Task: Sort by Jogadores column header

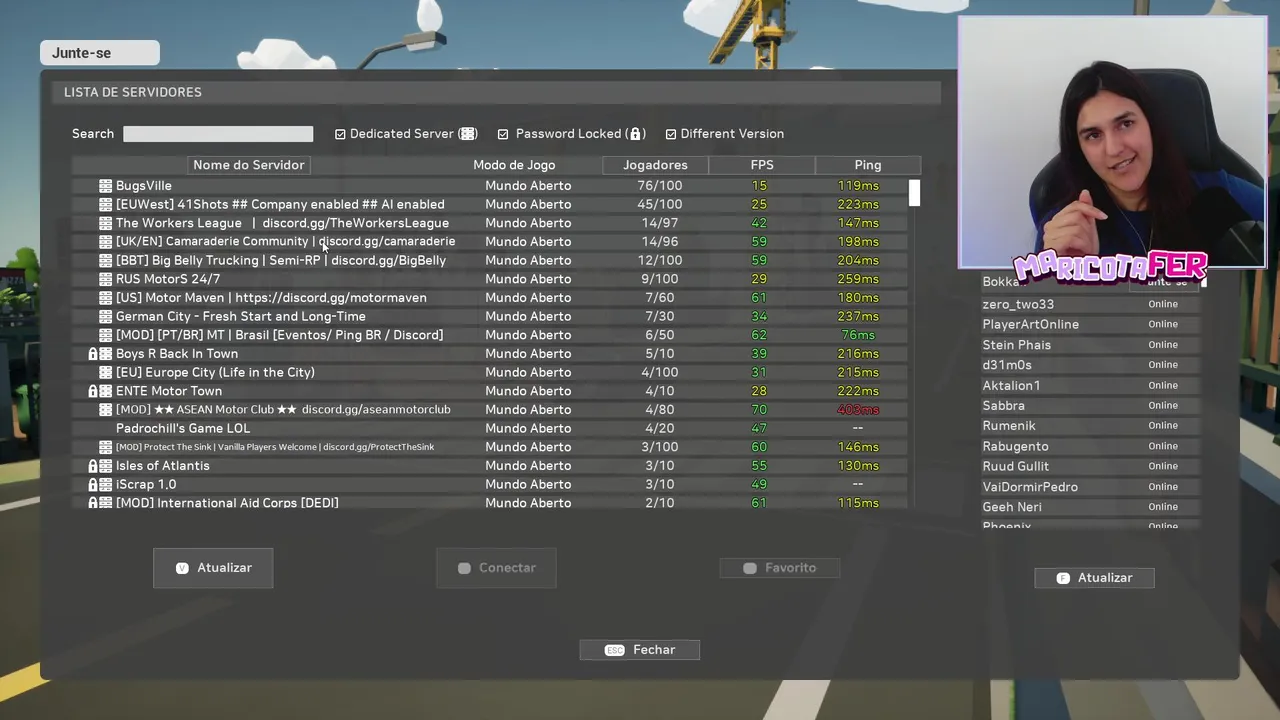Action: pyautogui.click(x=655, y=165)
